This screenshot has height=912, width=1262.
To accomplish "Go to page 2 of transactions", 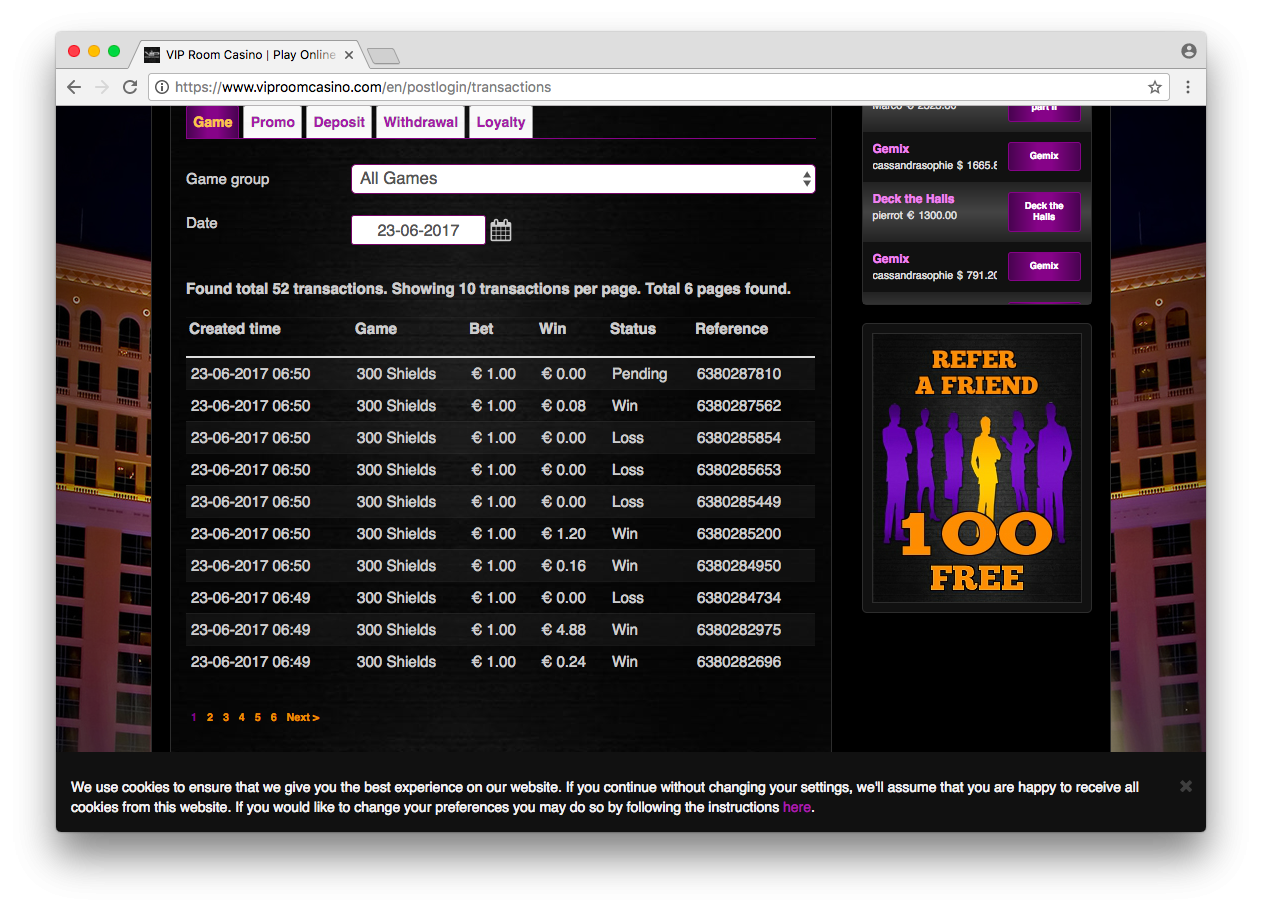I will pos(210,717).
